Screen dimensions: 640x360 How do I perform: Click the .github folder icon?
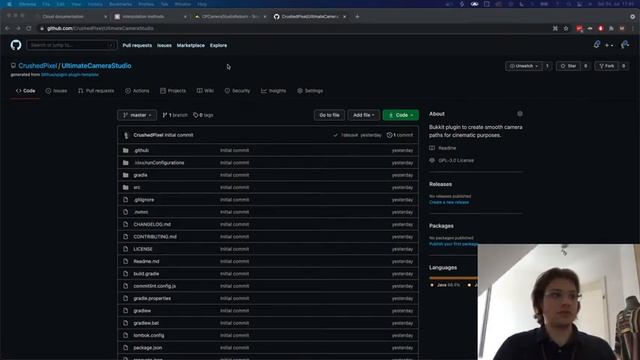[x=126, y=150]
